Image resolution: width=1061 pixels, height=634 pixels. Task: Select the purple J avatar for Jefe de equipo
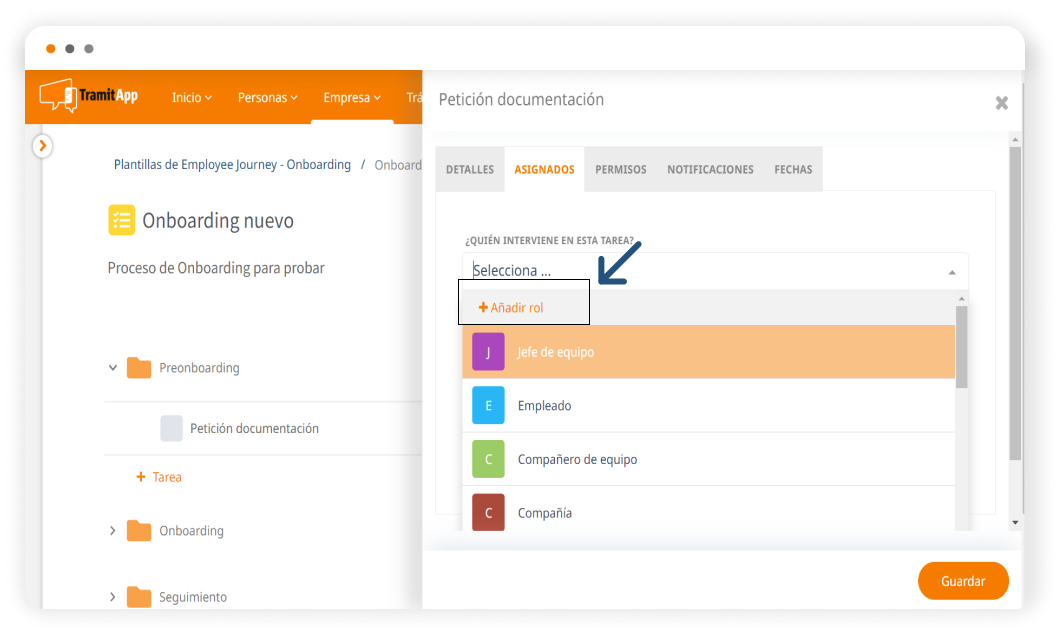488,352
